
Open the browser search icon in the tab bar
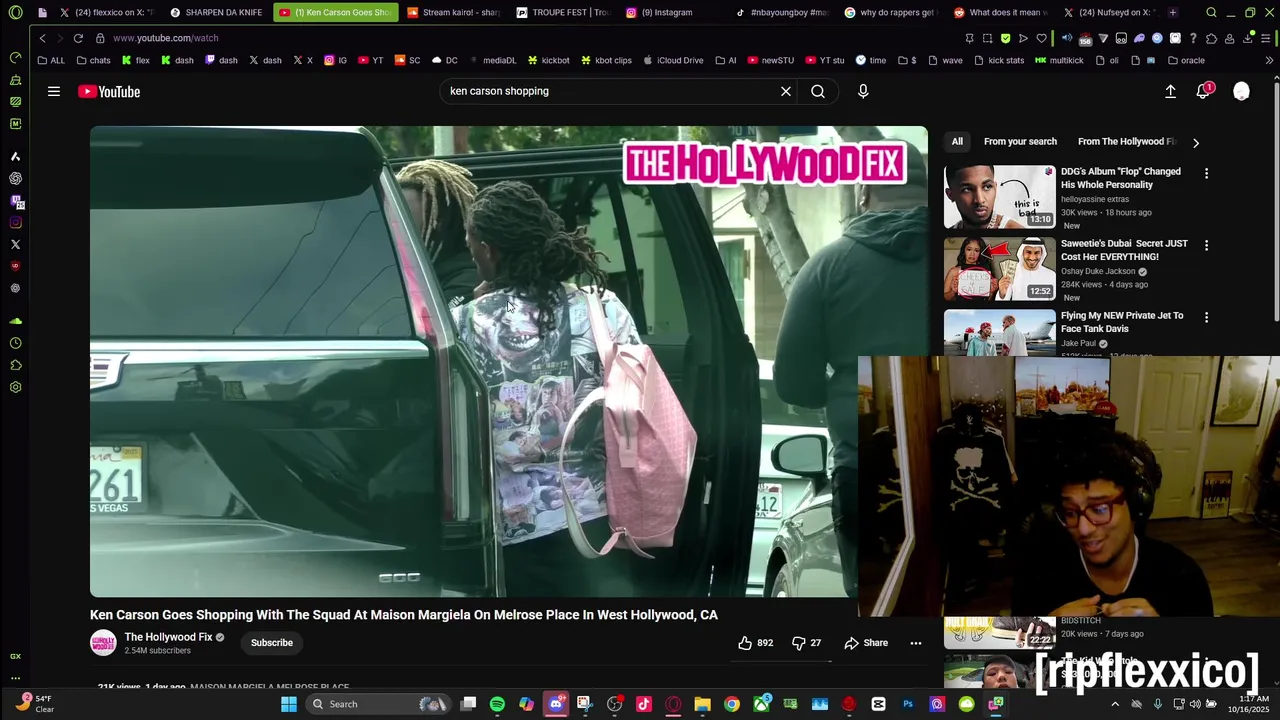1211,13
